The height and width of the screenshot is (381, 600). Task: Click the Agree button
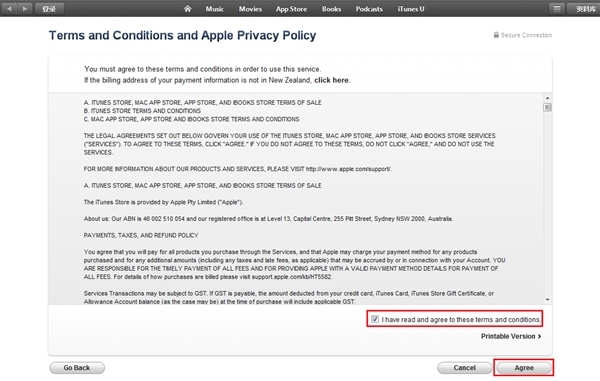click(x=523, y=368)
